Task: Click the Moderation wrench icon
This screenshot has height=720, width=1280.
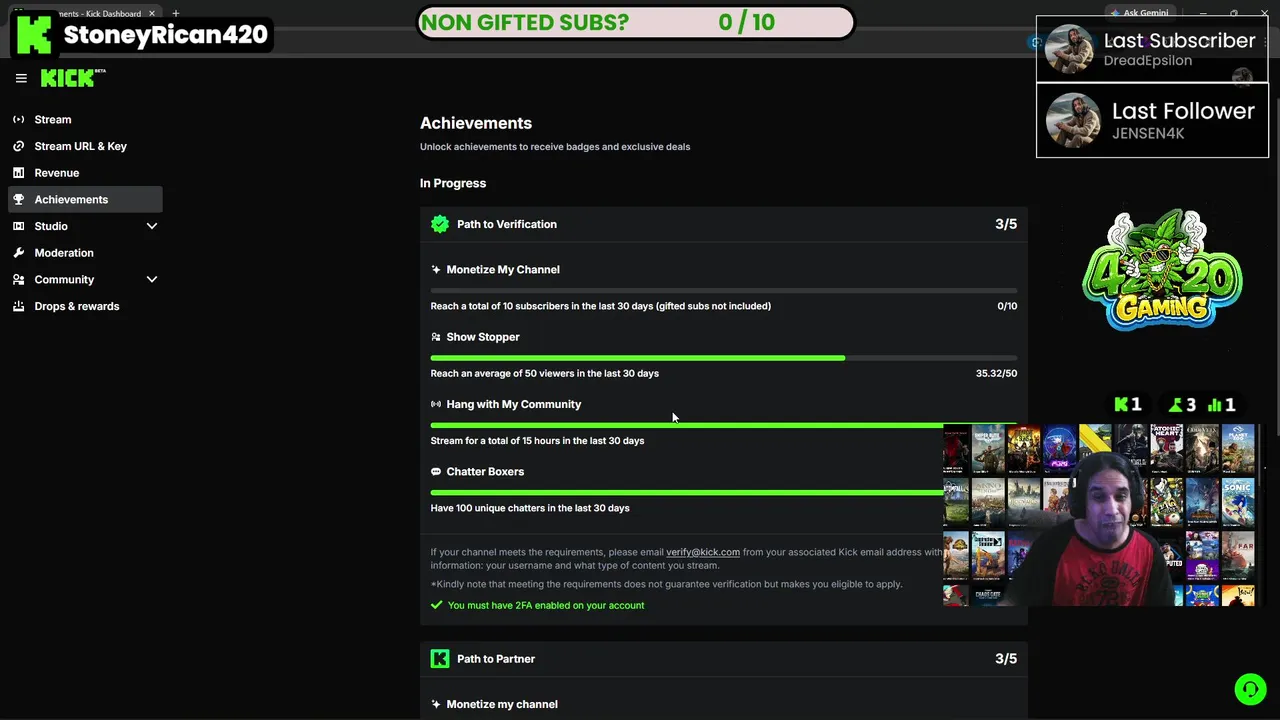Action: click(18, 253)
